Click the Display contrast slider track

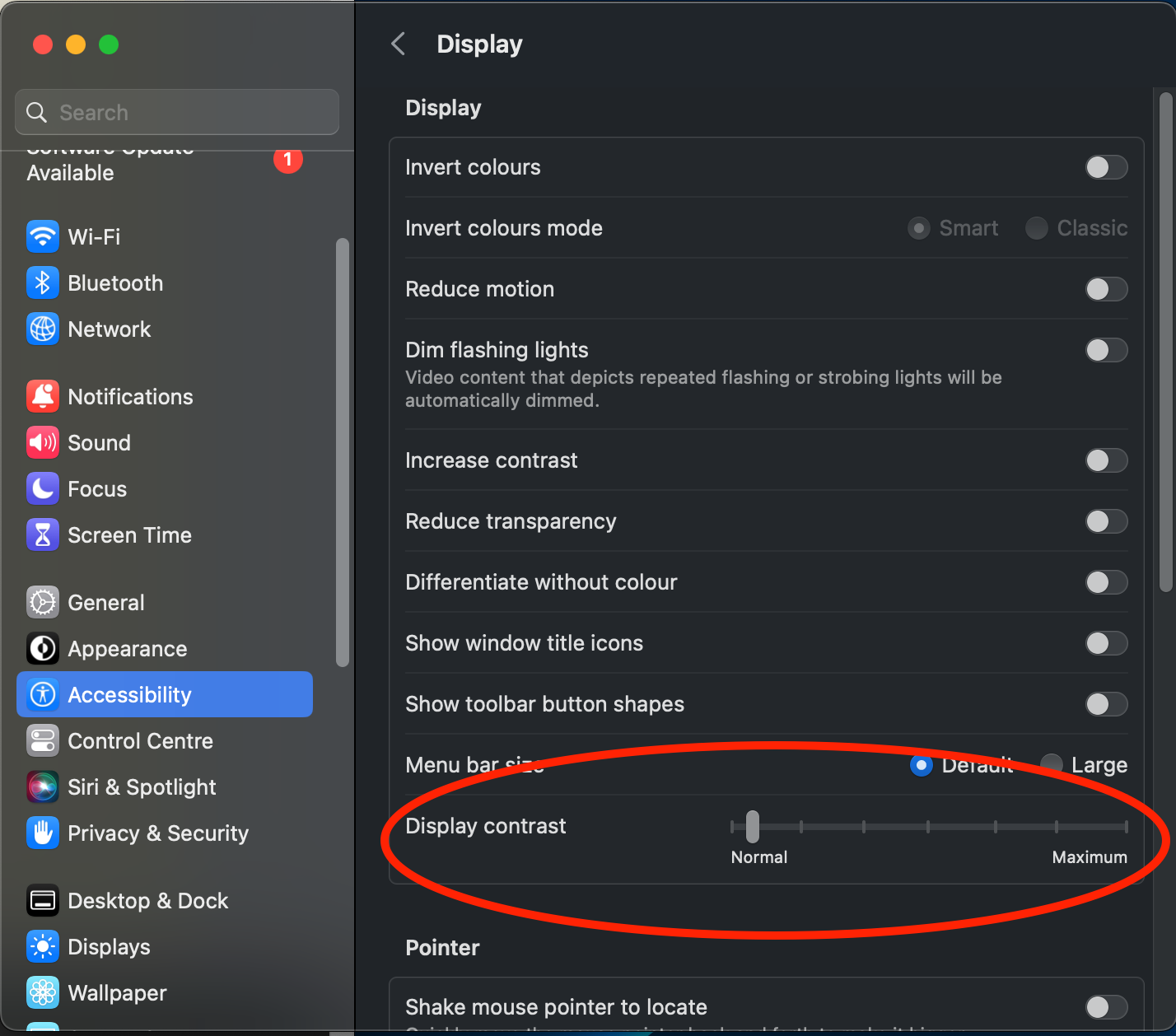tap(929, 826)
